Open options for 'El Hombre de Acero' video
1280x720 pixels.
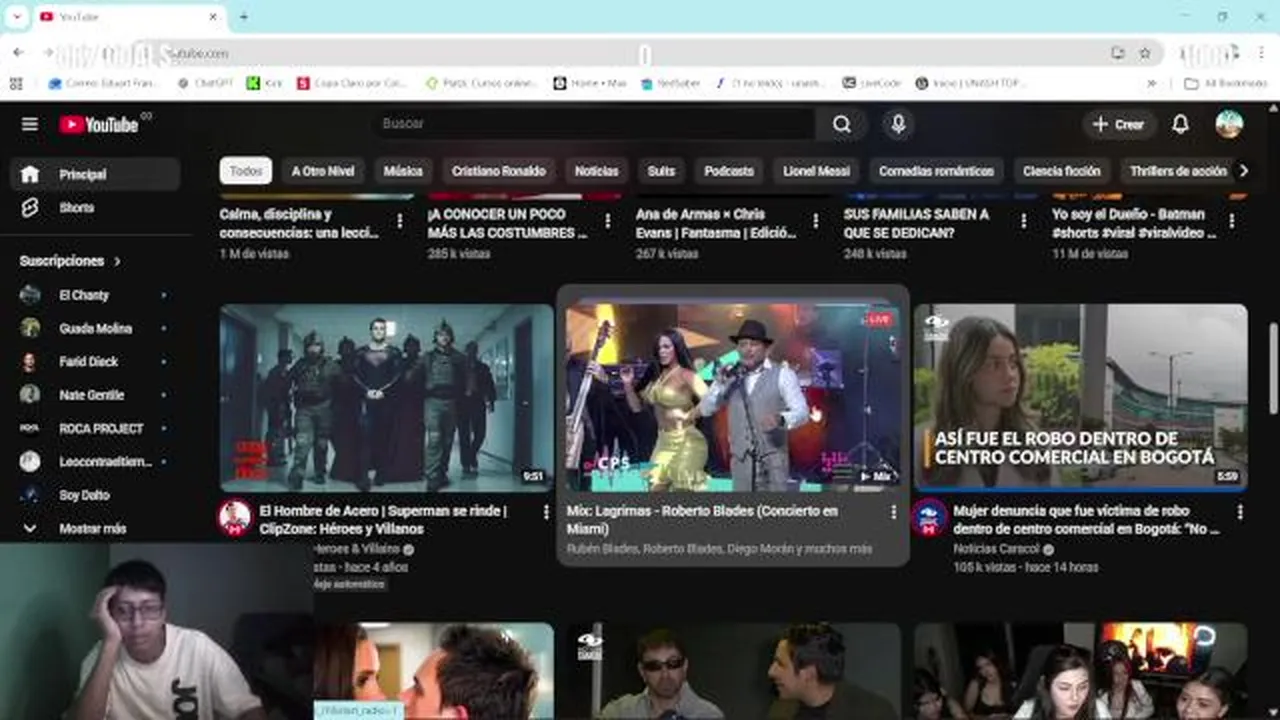[546, 512]
